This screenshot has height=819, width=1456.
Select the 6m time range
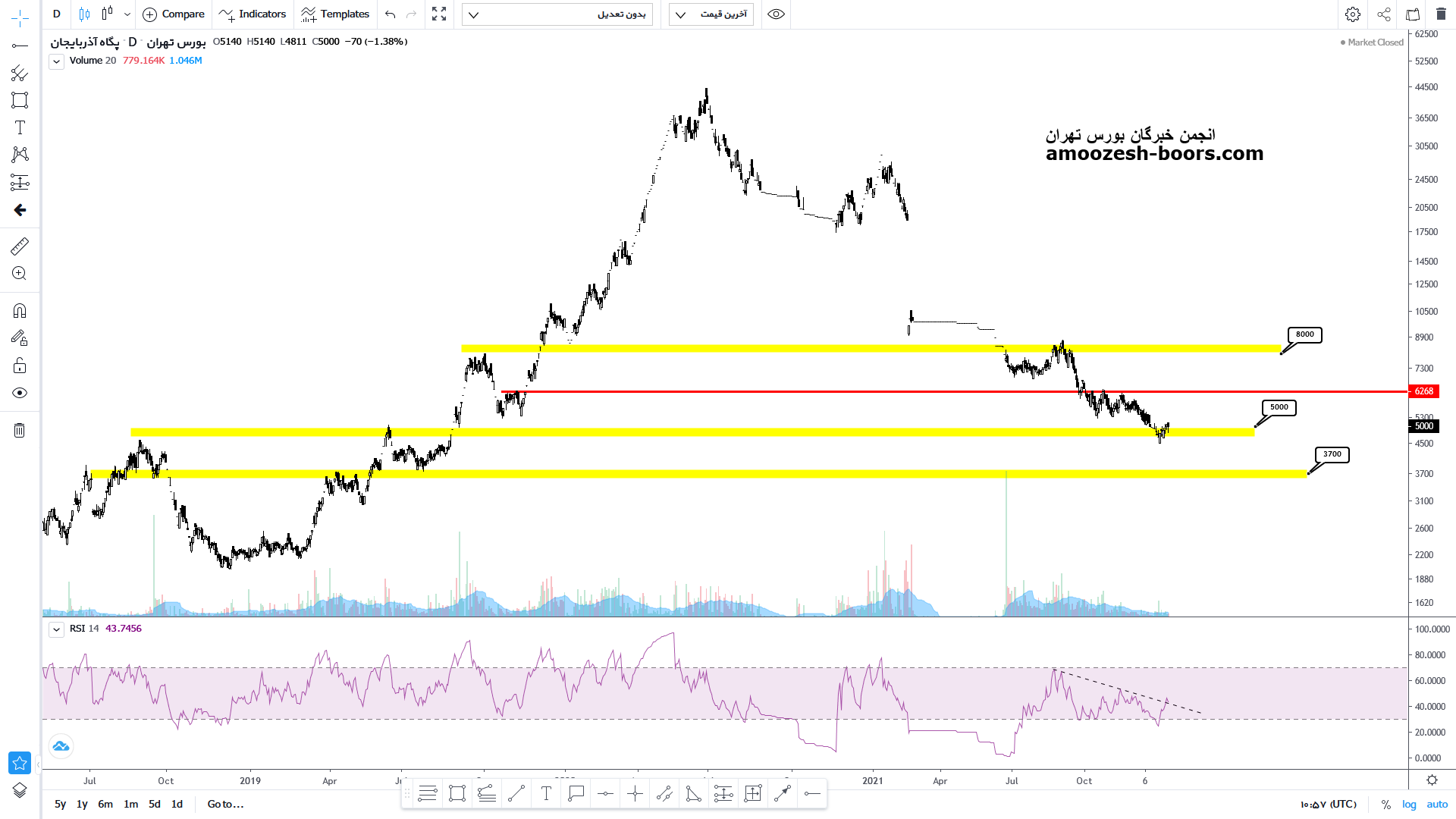click(105, 805)
